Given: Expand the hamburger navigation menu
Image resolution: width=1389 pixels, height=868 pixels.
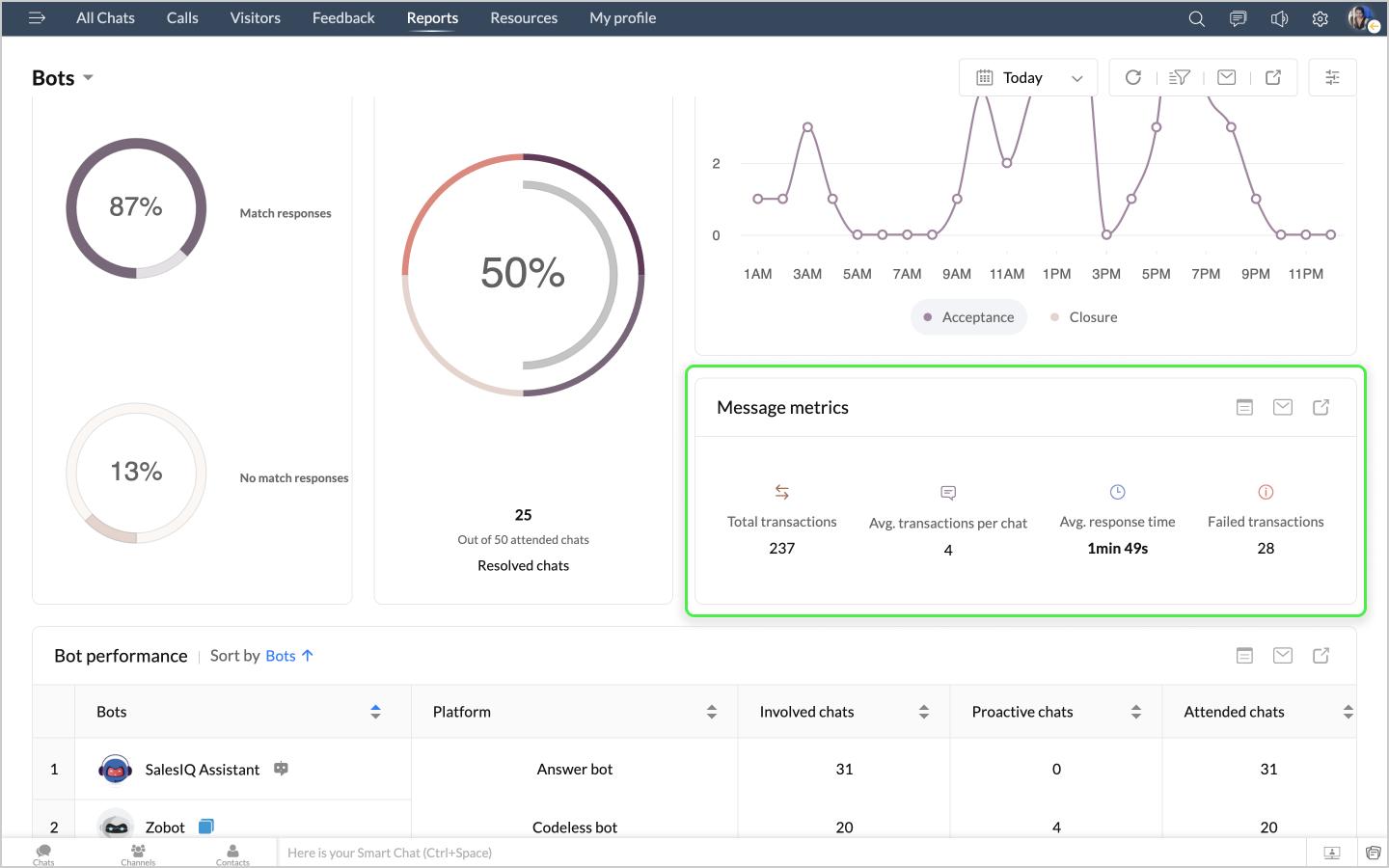Looking at the screenshot, I should pos(37,18).
